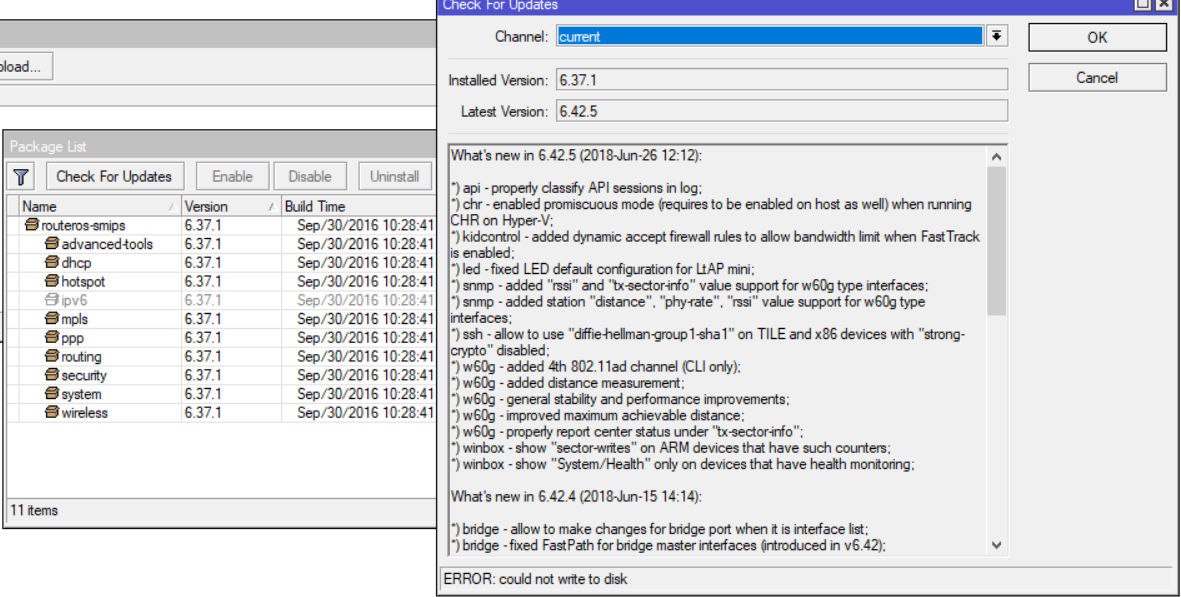
Task: Click the changelog scrollbar down arrow
Action: (x=996, y=545)
